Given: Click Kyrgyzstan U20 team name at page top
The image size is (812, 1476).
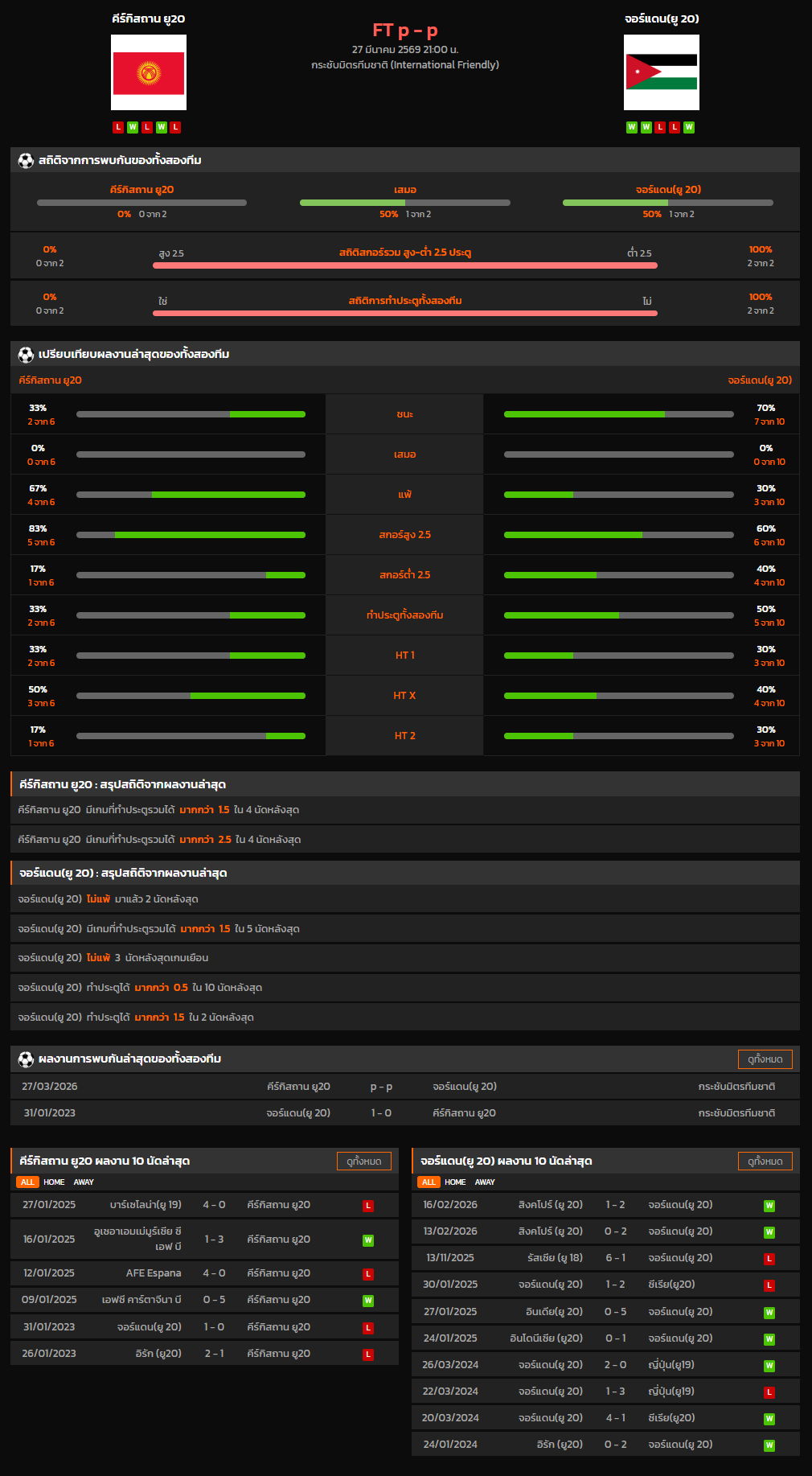Looking at the screenshot, I should [149, 19].
